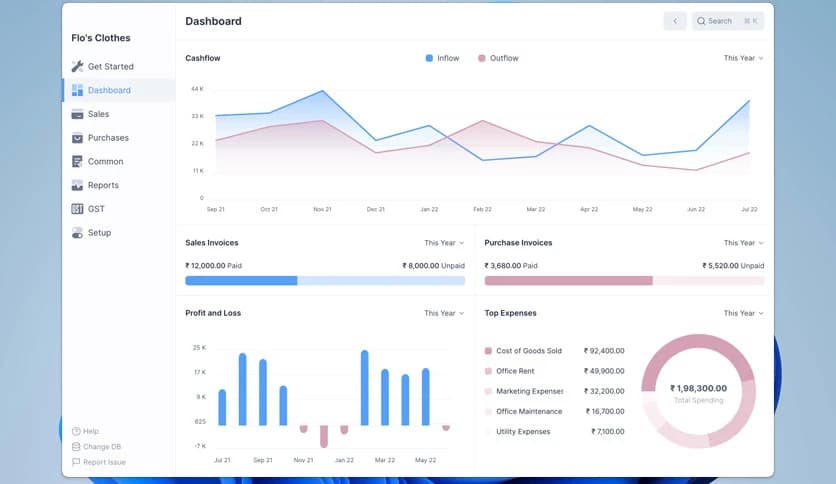
Task: Click the Get Started wrench icon
Action: pos(77,67)
